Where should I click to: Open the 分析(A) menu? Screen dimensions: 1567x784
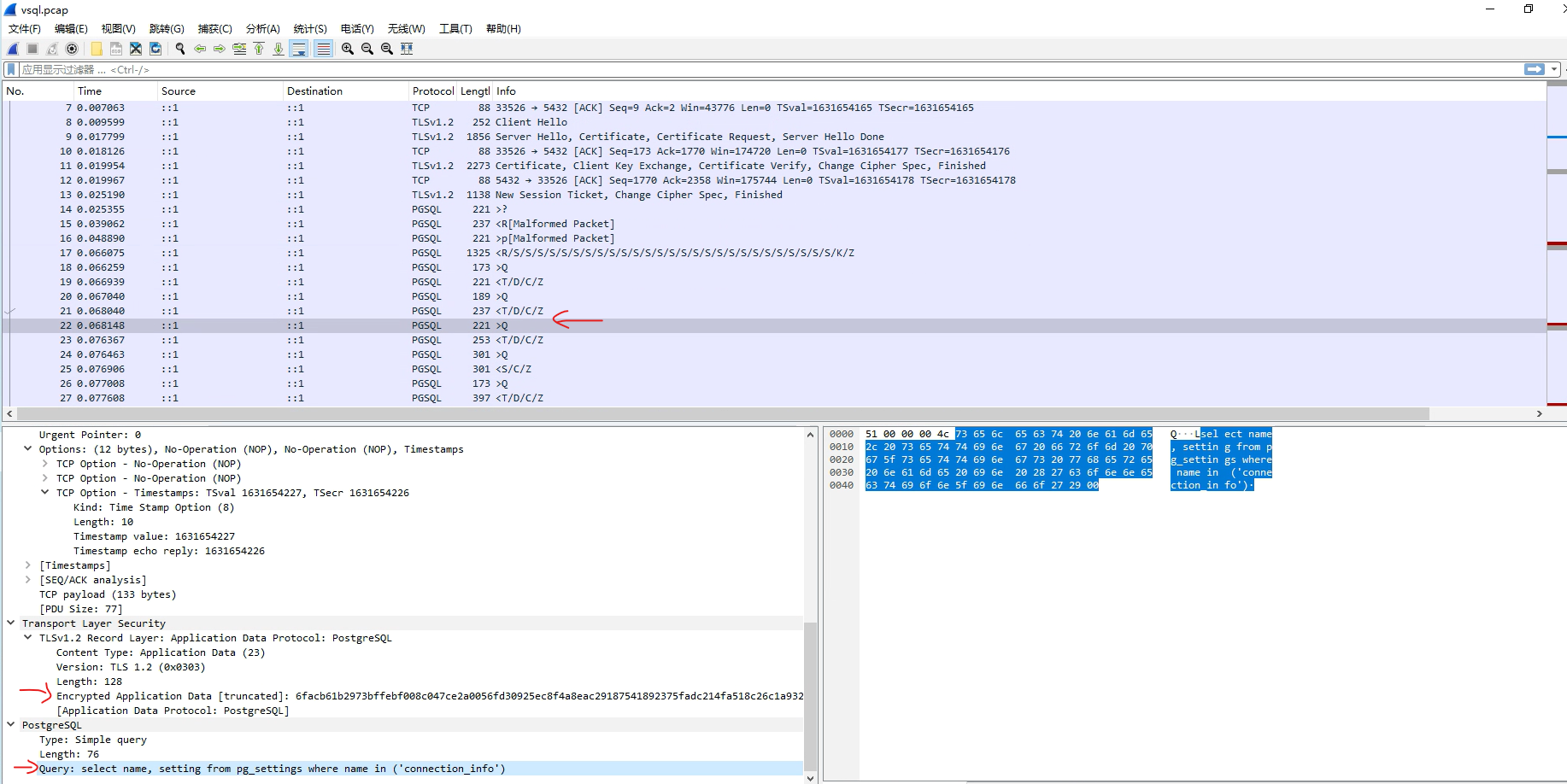(262, 29)
